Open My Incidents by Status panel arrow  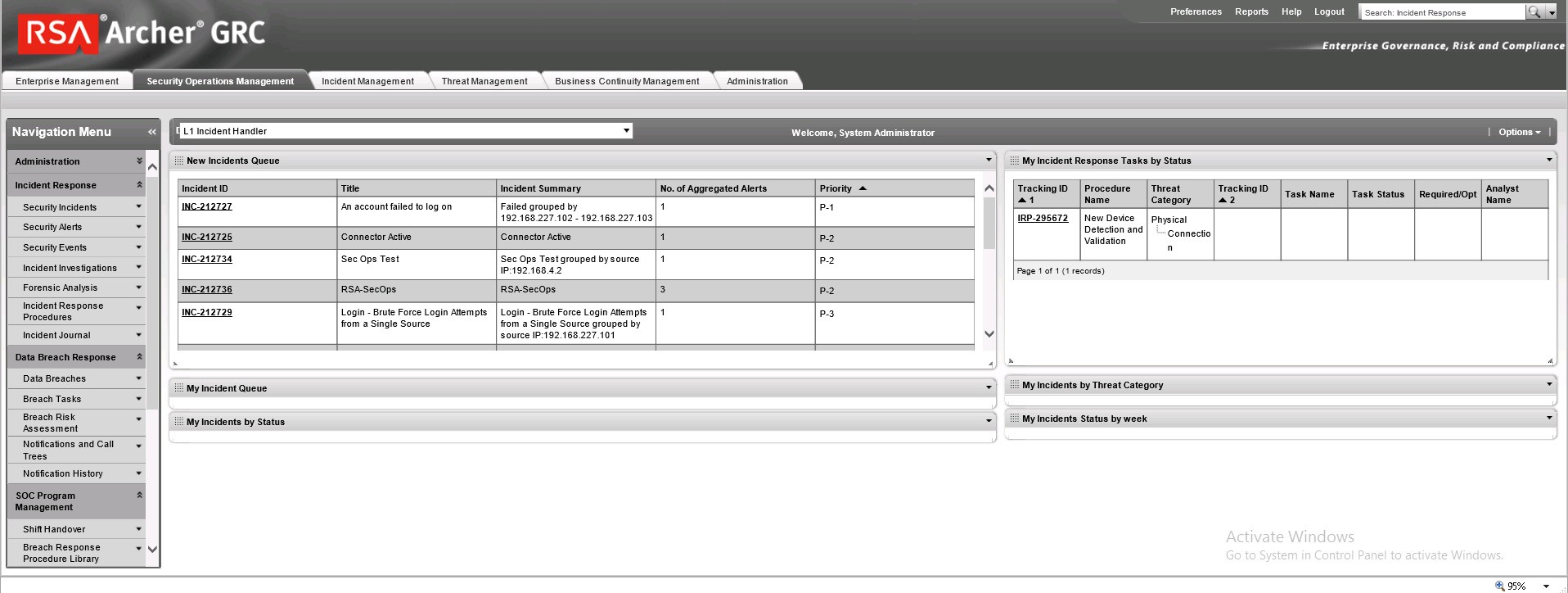(989, 421)
